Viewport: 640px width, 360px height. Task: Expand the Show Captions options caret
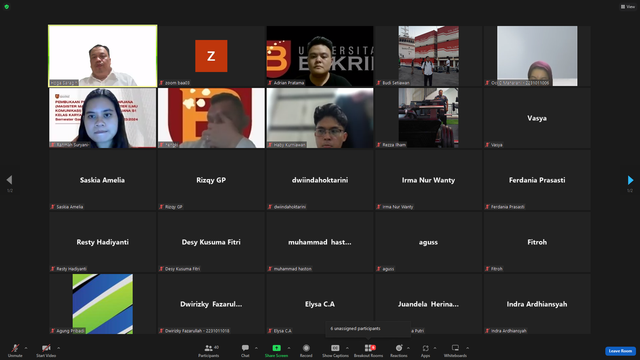tap(347, 348)
